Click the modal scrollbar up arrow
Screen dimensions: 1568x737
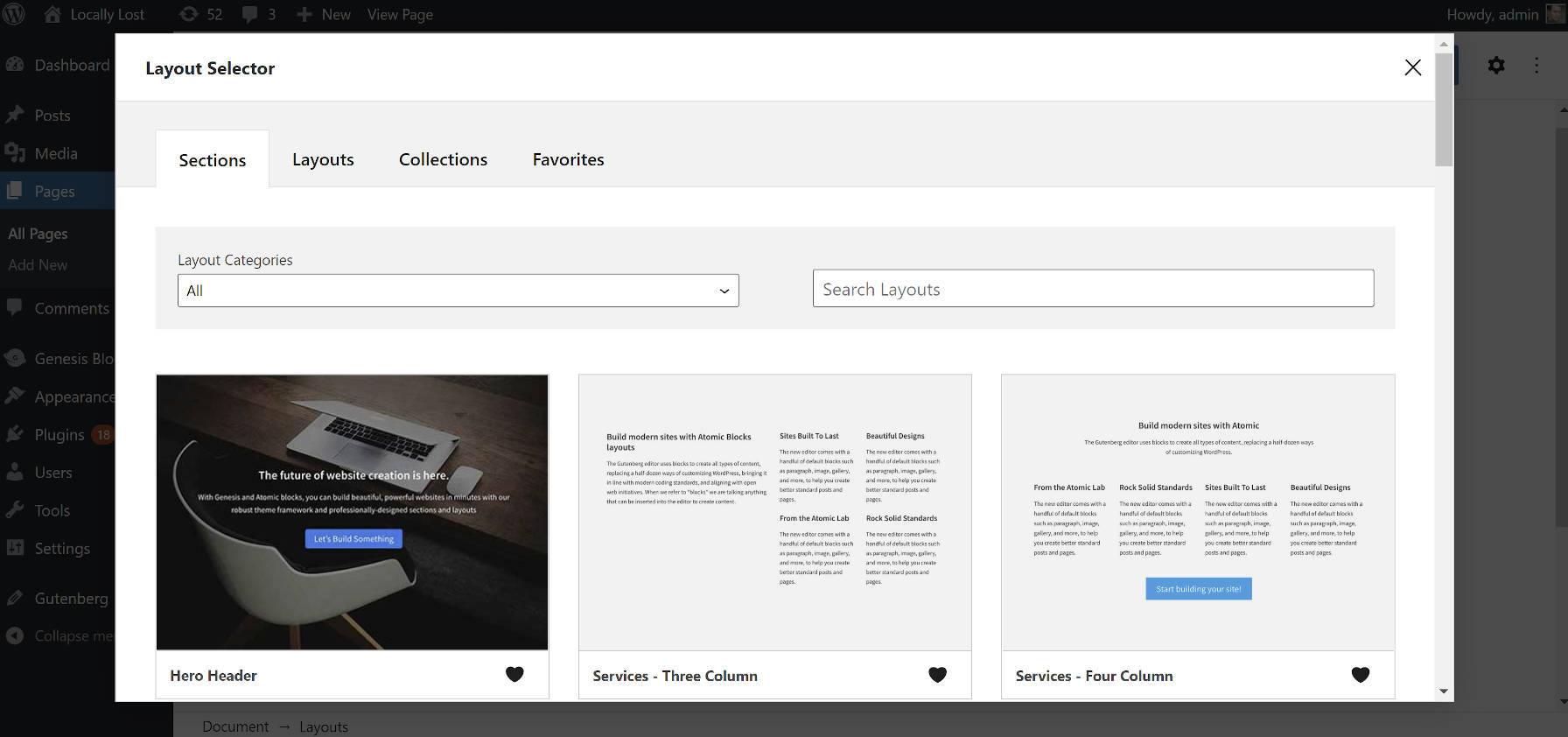coord(1444,43)
